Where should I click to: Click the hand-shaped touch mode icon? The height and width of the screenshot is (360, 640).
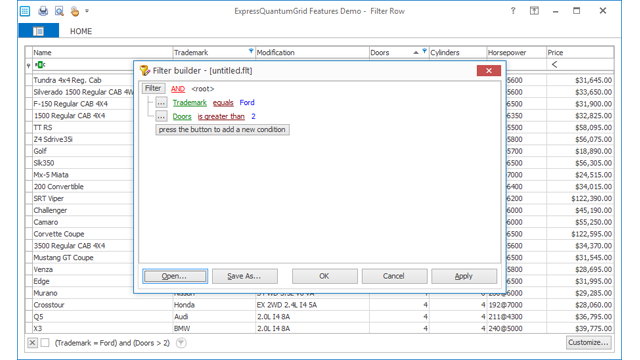[x=75, y=11]
